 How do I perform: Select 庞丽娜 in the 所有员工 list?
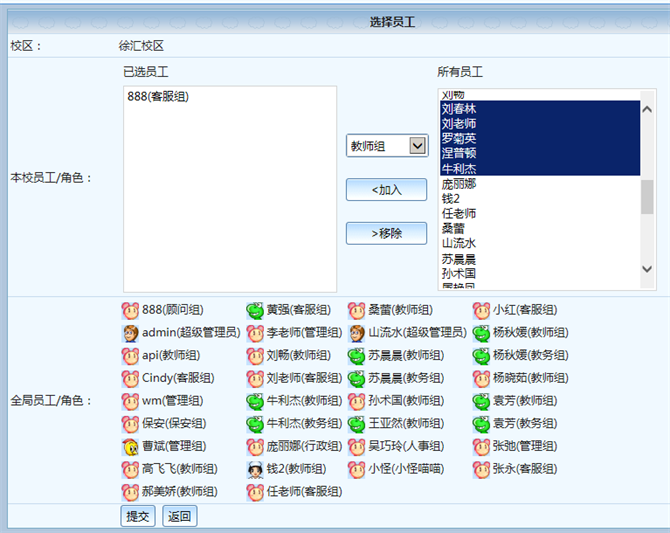pos(459,185)
